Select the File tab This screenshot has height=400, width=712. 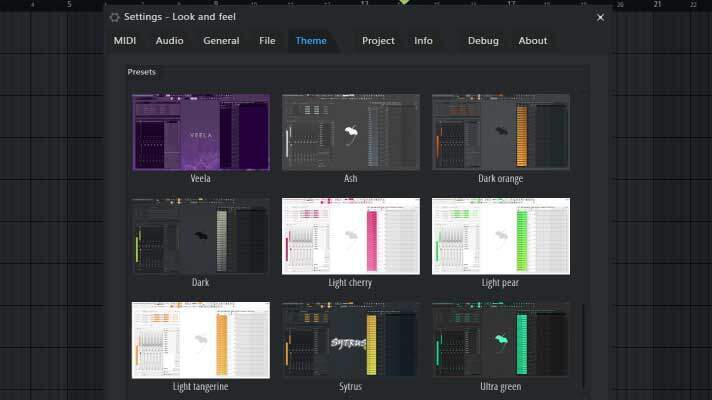[267, 41]
